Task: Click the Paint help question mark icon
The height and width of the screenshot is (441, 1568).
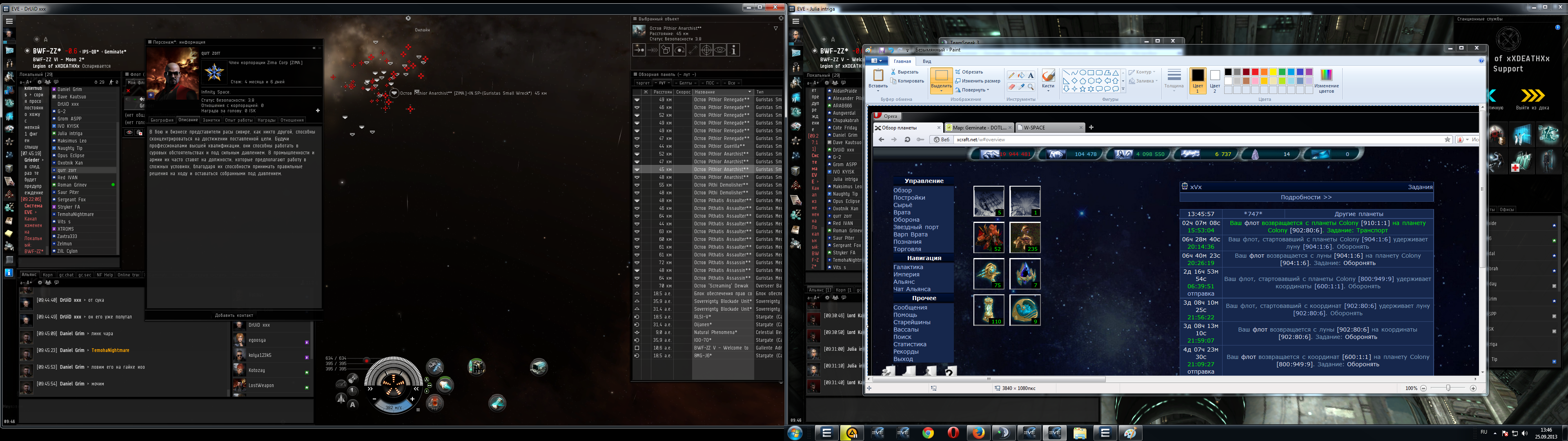Action: coord(1481,61)
